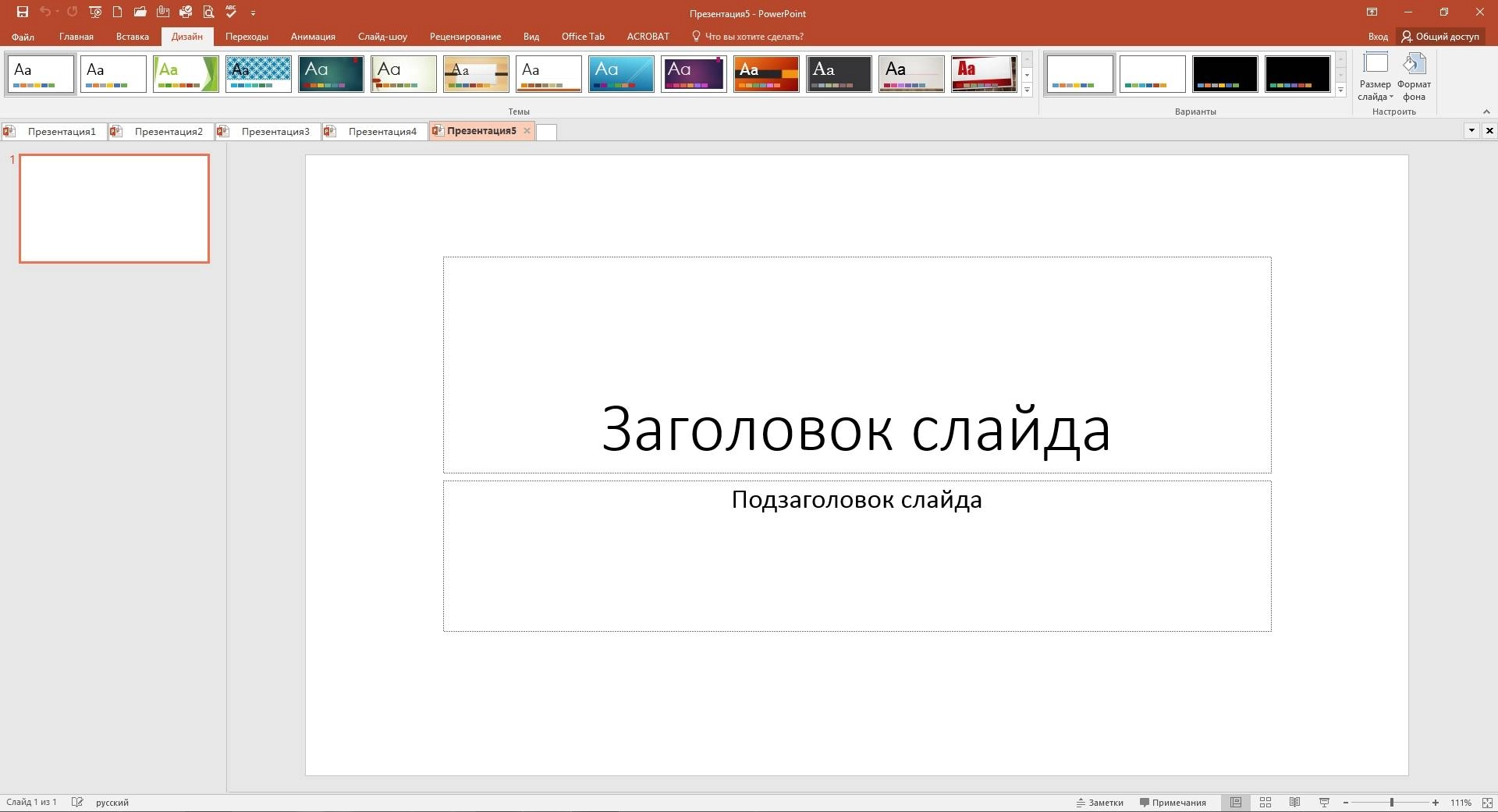Click the Заголовок слайда title placeholder
1498x812 pixels.
pyautogui.click(x=857, y=365)
